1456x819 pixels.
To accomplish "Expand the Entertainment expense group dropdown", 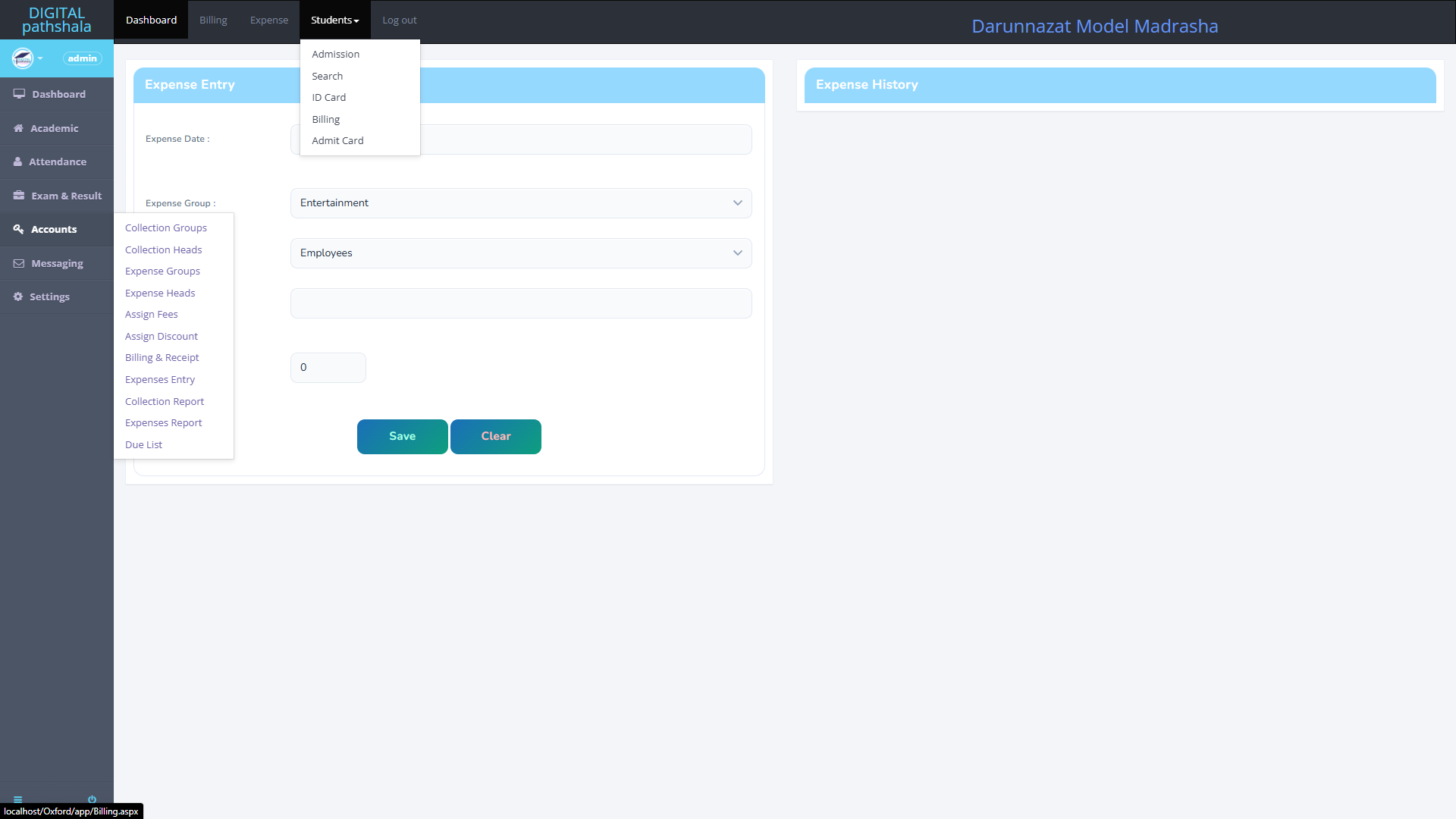I will tap(521, 203).
